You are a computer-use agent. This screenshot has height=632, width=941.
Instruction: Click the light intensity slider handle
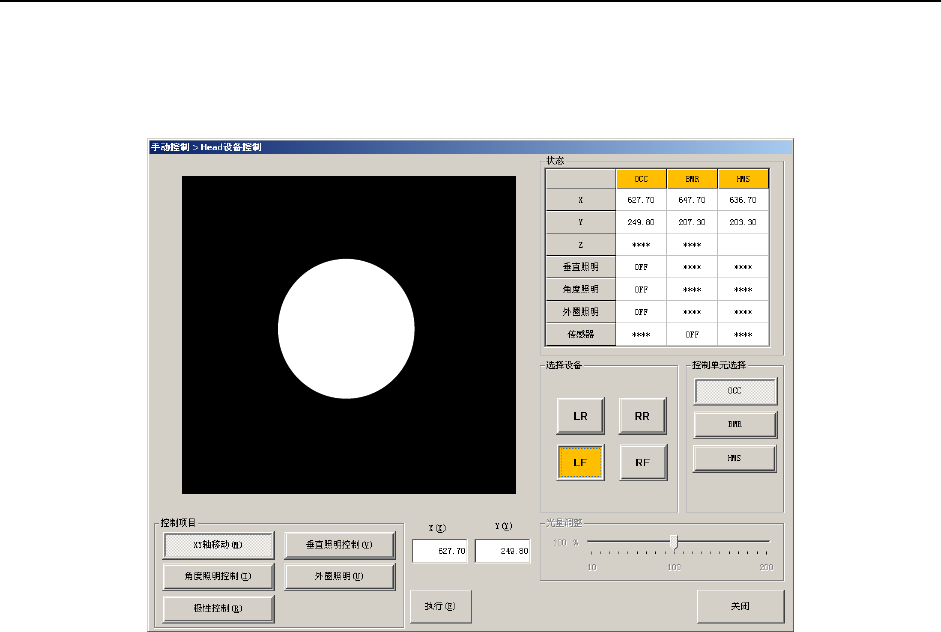[674, 541]
